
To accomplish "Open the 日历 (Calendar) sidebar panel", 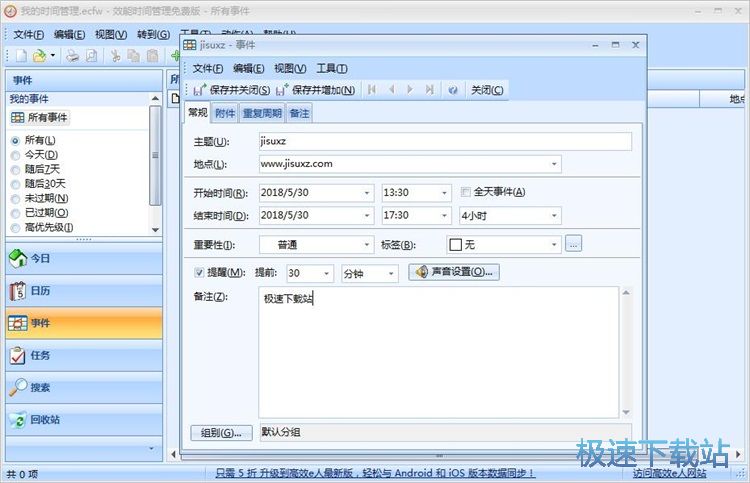I will pyautogui.click(x=84, y=291).
